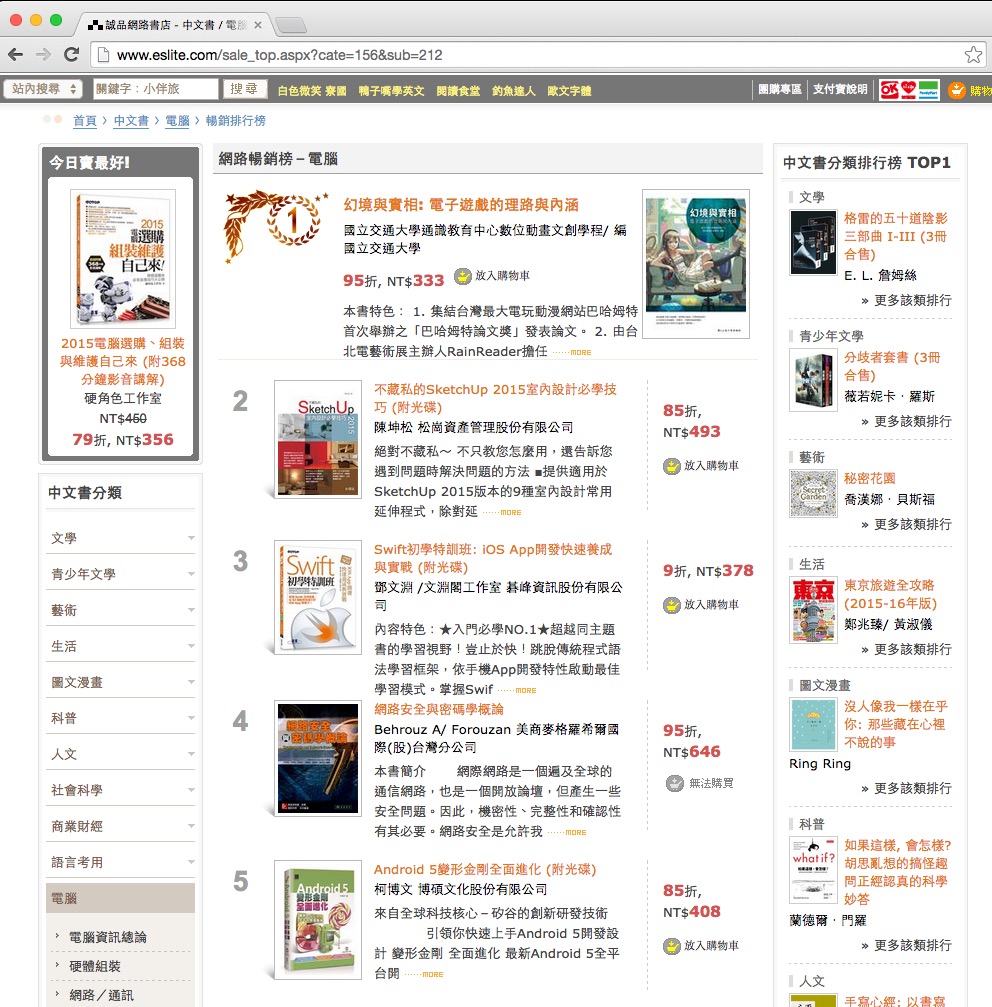This screenshot has width=992, height=1007.
Task: Expand the 語言考用 sidebar category arrow
Action: pos(191,861)
